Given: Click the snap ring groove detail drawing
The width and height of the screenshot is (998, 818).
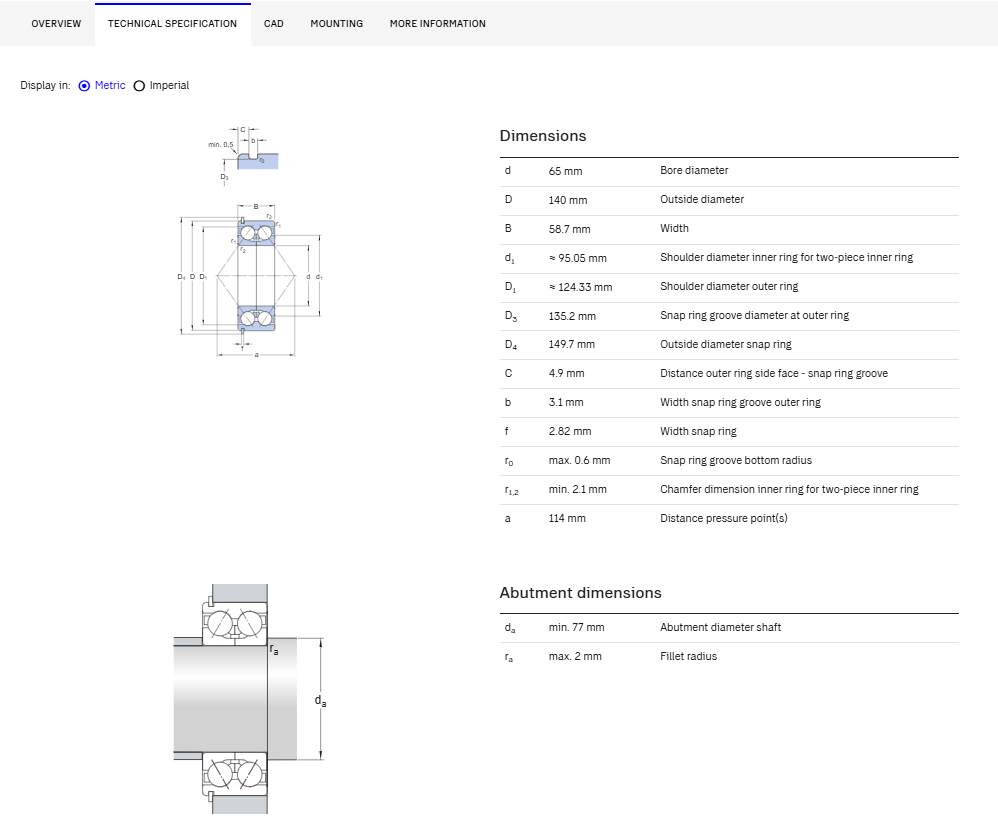Looking at the screenshot, I should pos(243,156).
